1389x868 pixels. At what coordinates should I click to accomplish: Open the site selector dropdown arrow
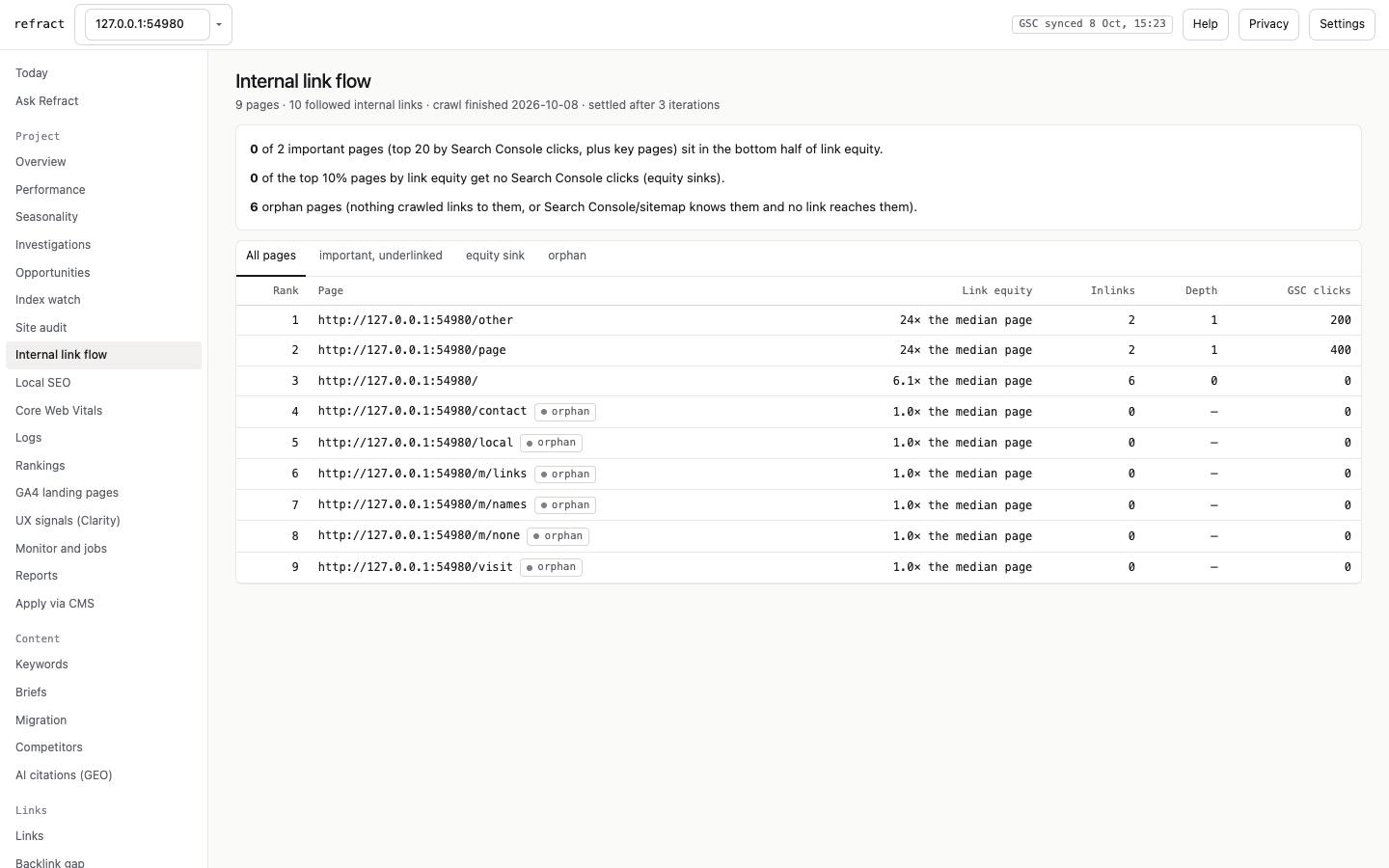219,24
